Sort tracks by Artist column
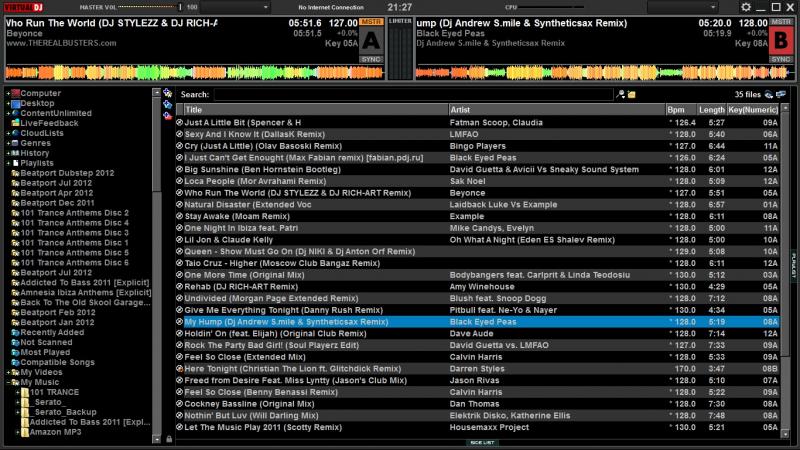The height and width of the screenshot is (450, 800). pyautogui.click(x=557, y=110)
